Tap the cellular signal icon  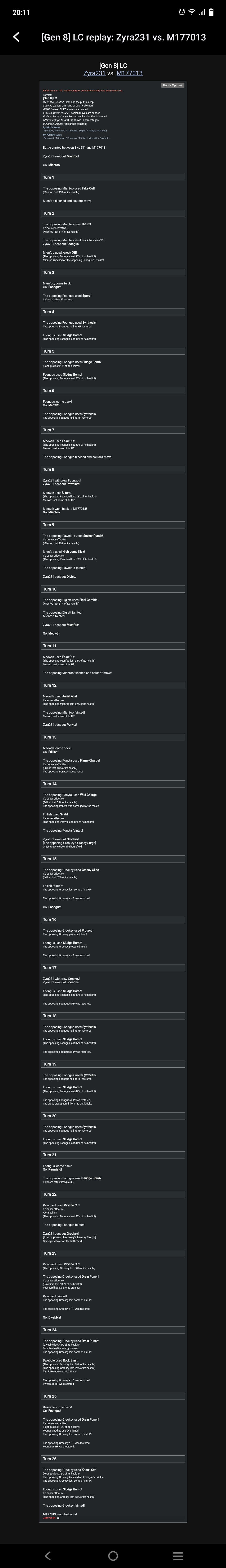click(202, 12)
